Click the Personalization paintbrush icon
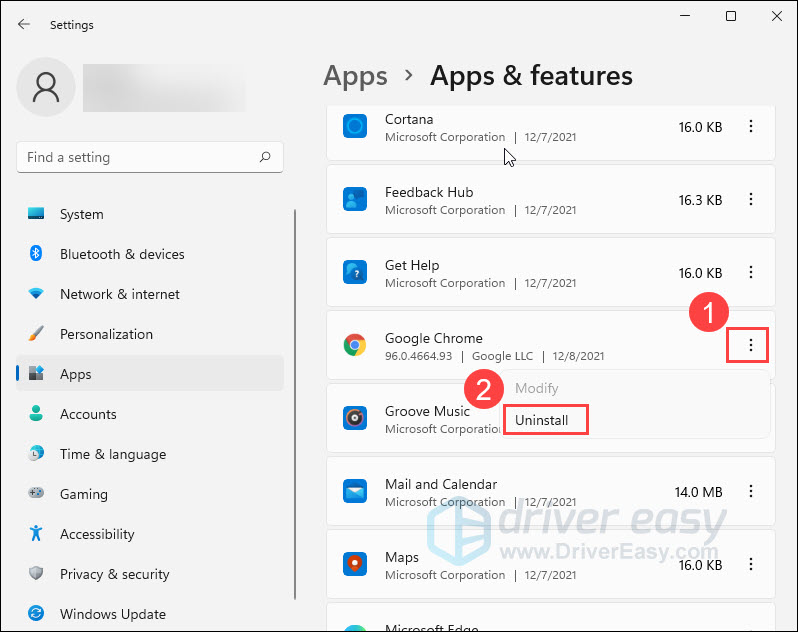 point(36,334)
